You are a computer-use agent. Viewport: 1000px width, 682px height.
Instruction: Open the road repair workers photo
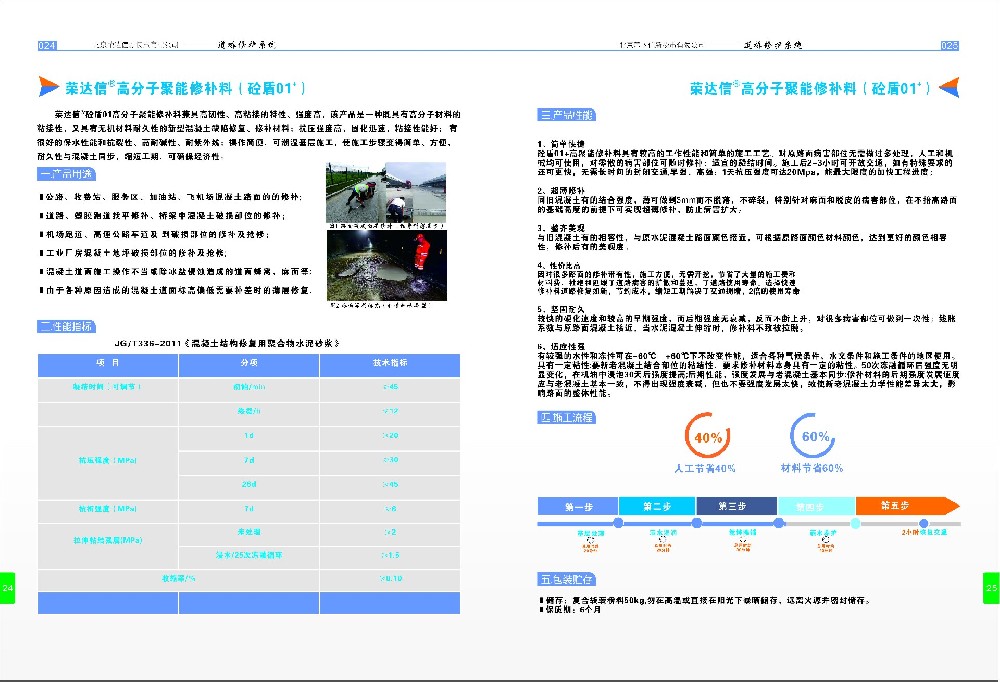point(386,192)
